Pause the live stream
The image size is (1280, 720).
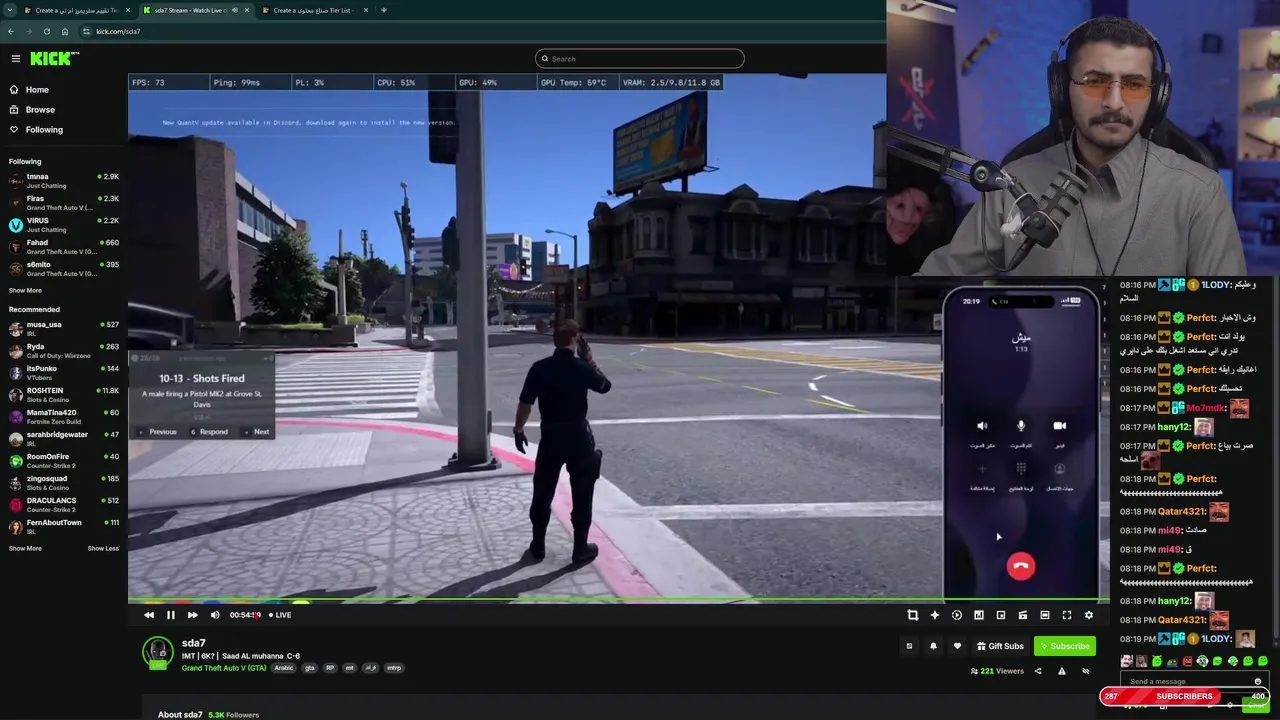pyautogui.click(x=171, y=615)
